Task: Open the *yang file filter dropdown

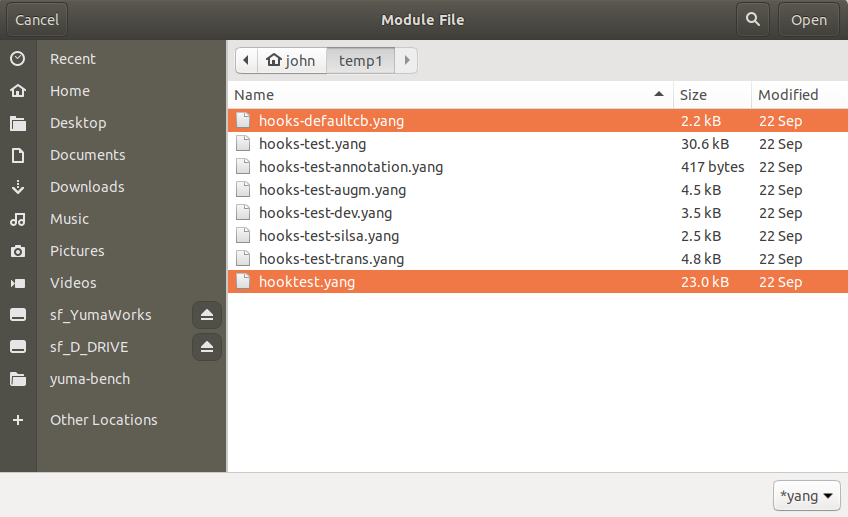Action: point(806,495)
